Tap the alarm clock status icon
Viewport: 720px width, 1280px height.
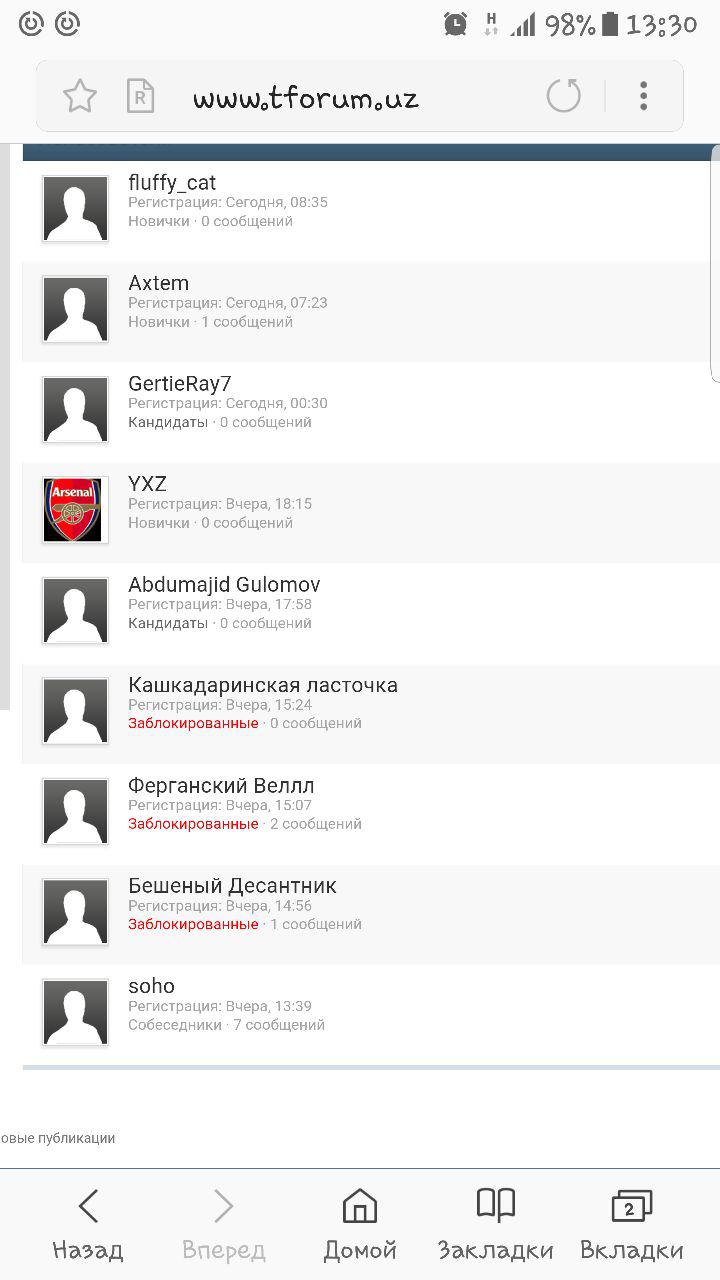click(456, 24)
